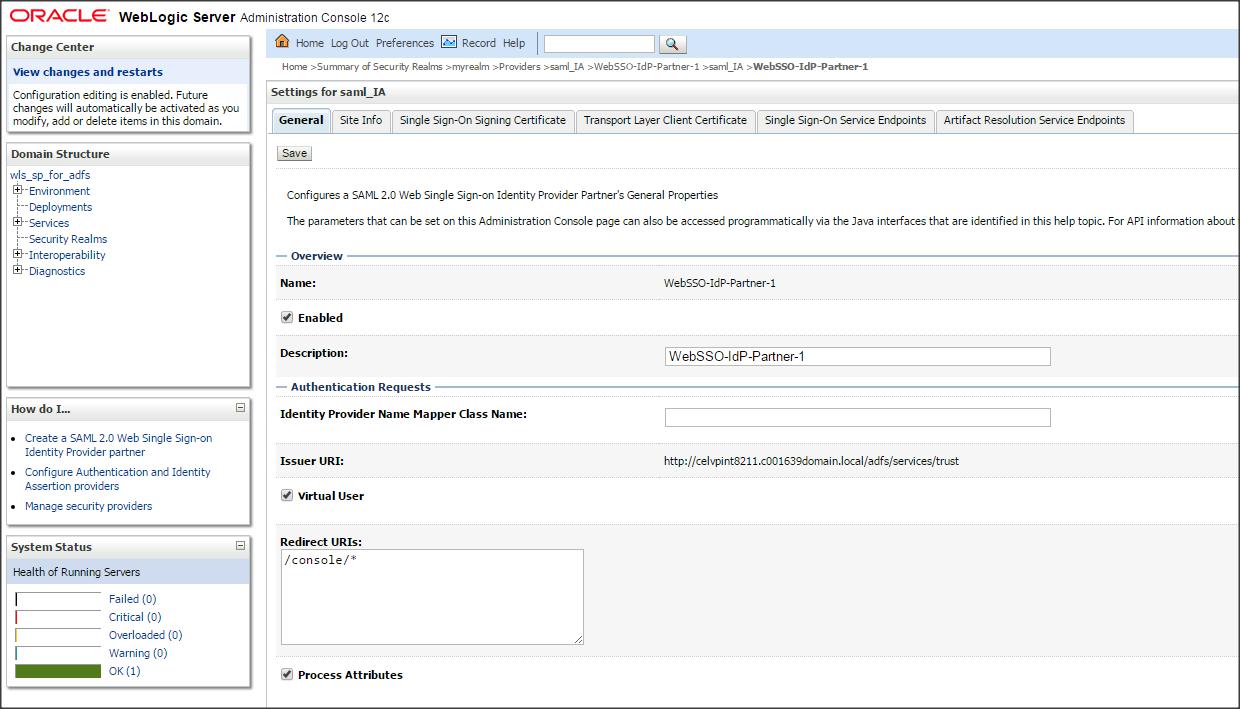Toggle the Enabled checkbox
Screen dimensions: 1240x709
287,318
